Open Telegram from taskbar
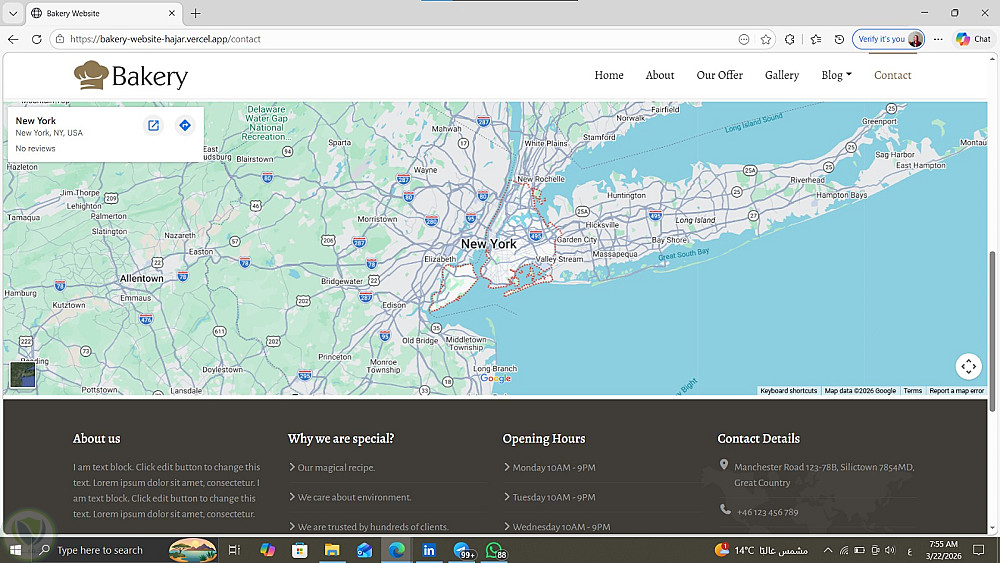This screenshot has width=1000, height=563. [462, 550]
